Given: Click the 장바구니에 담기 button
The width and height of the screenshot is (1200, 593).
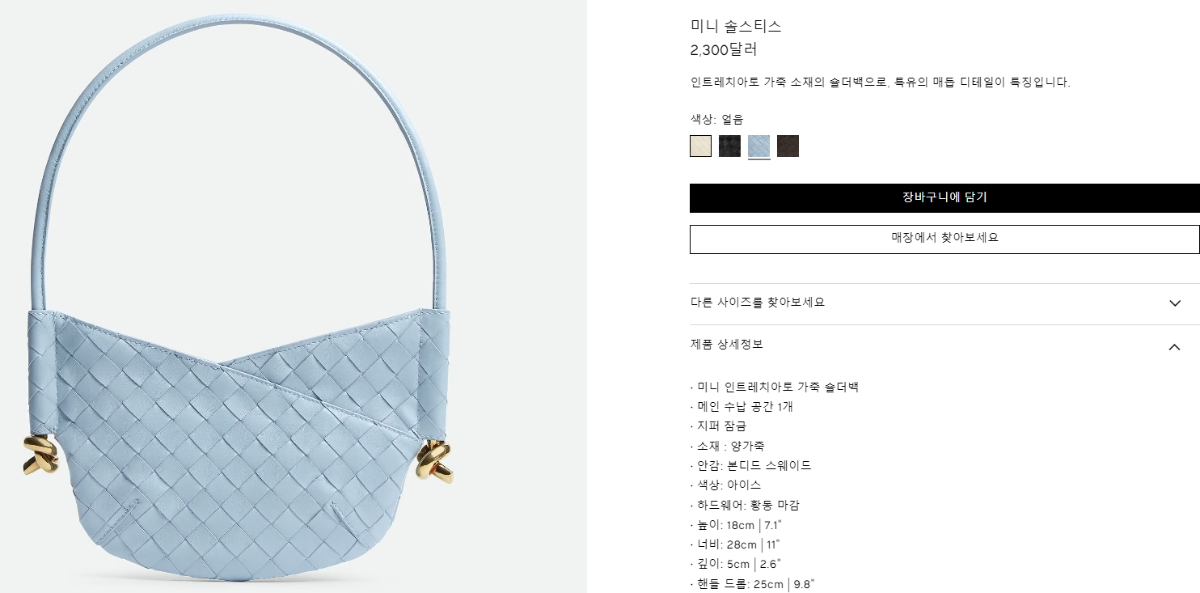Looking at the screenshot, I should pos(945,198).
